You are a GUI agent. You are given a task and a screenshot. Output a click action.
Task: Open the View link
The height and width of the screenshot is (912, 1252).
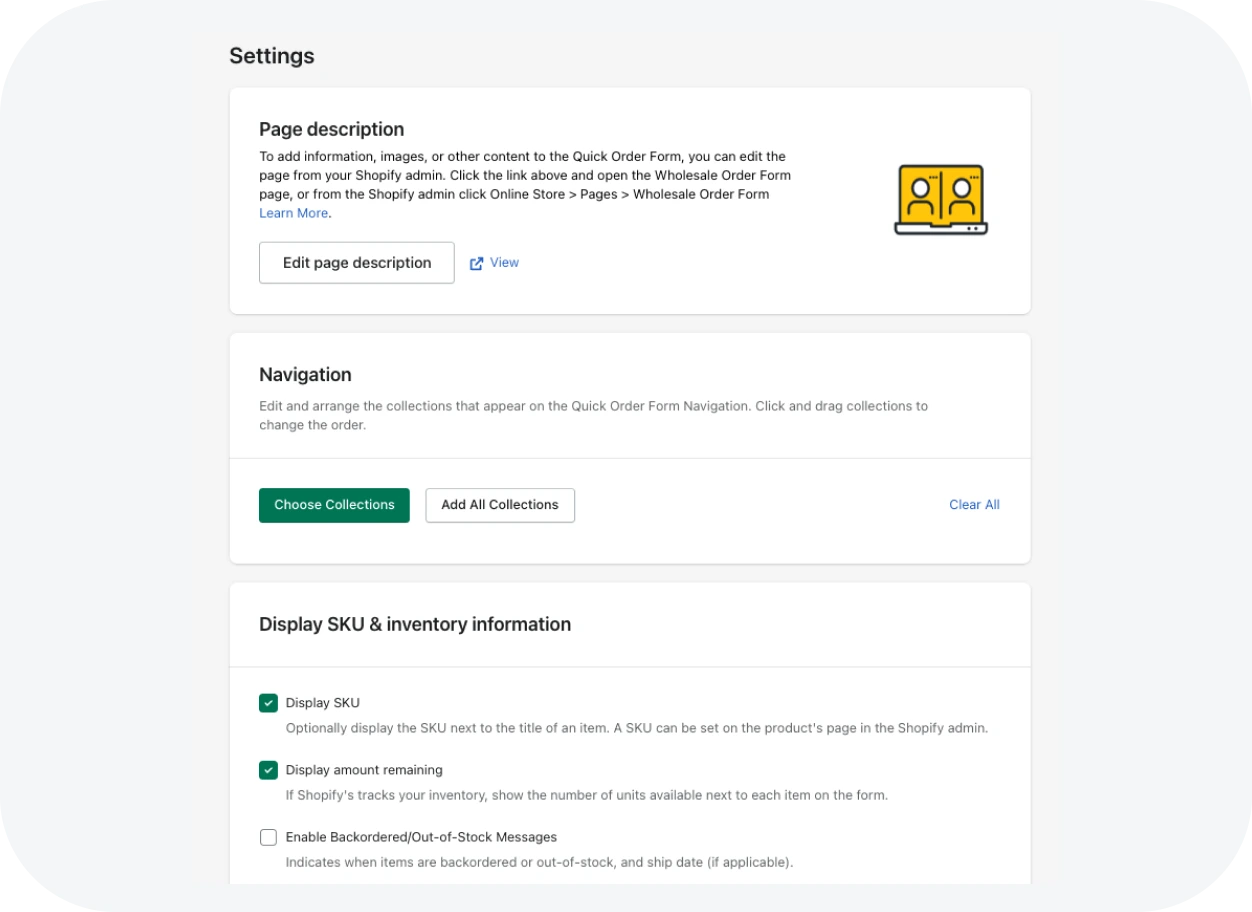click(504, 263)
